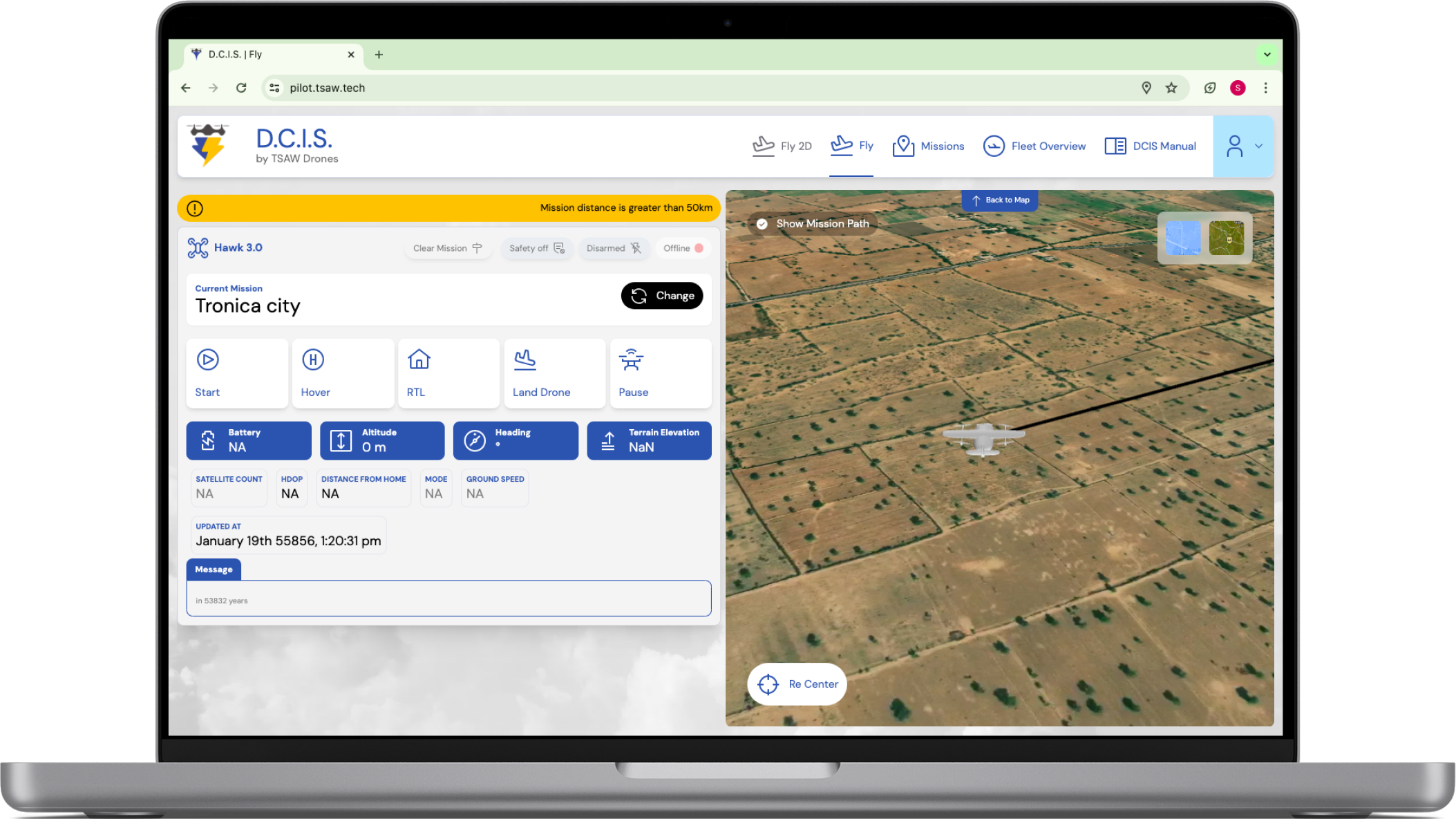
Task: Toggle the Disarmed state chip
Action: coord(614,248)
